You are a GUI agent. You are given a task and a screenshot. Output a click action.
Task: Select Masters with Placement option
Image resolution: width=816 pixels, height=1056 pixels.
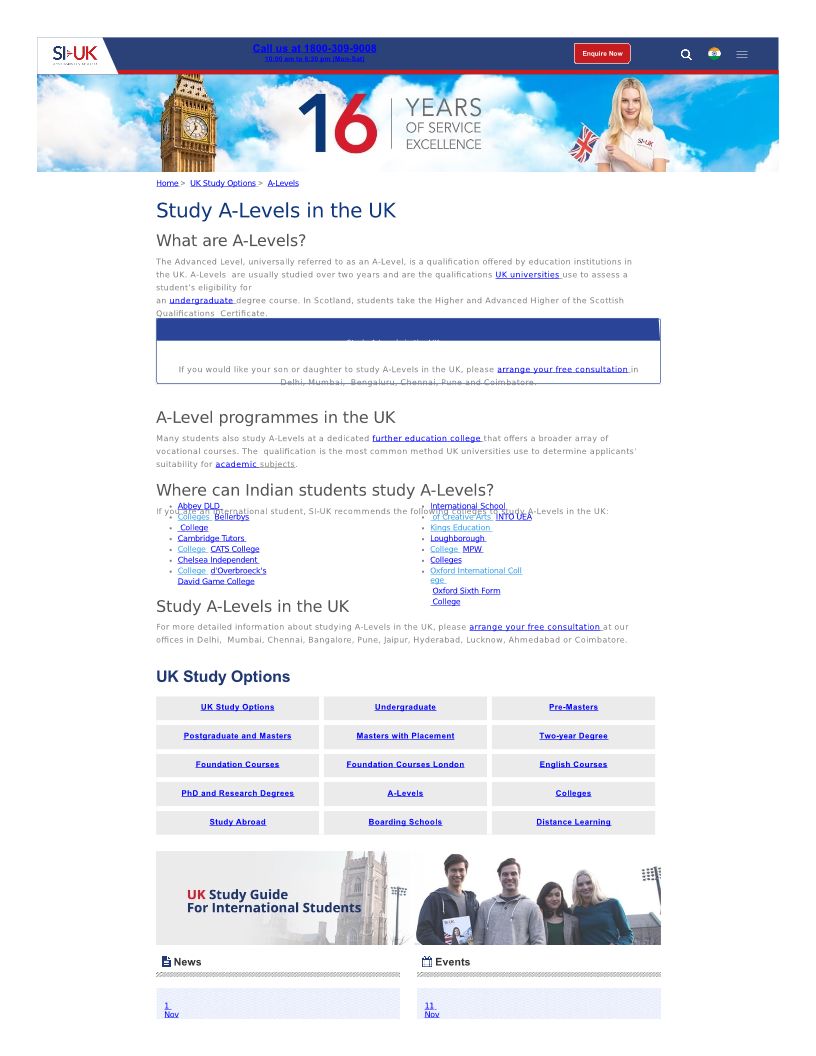[405, 736]
